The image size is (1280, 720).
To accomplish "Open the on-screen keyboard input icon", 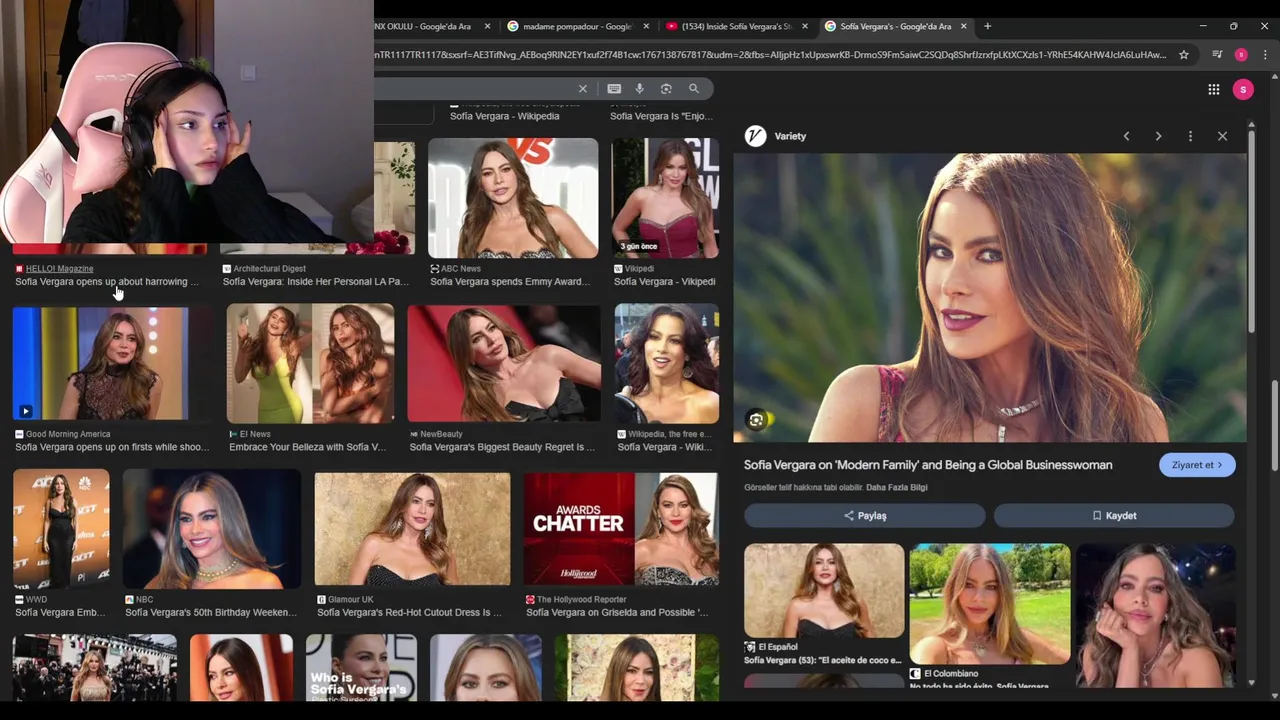I will point(614,89).
